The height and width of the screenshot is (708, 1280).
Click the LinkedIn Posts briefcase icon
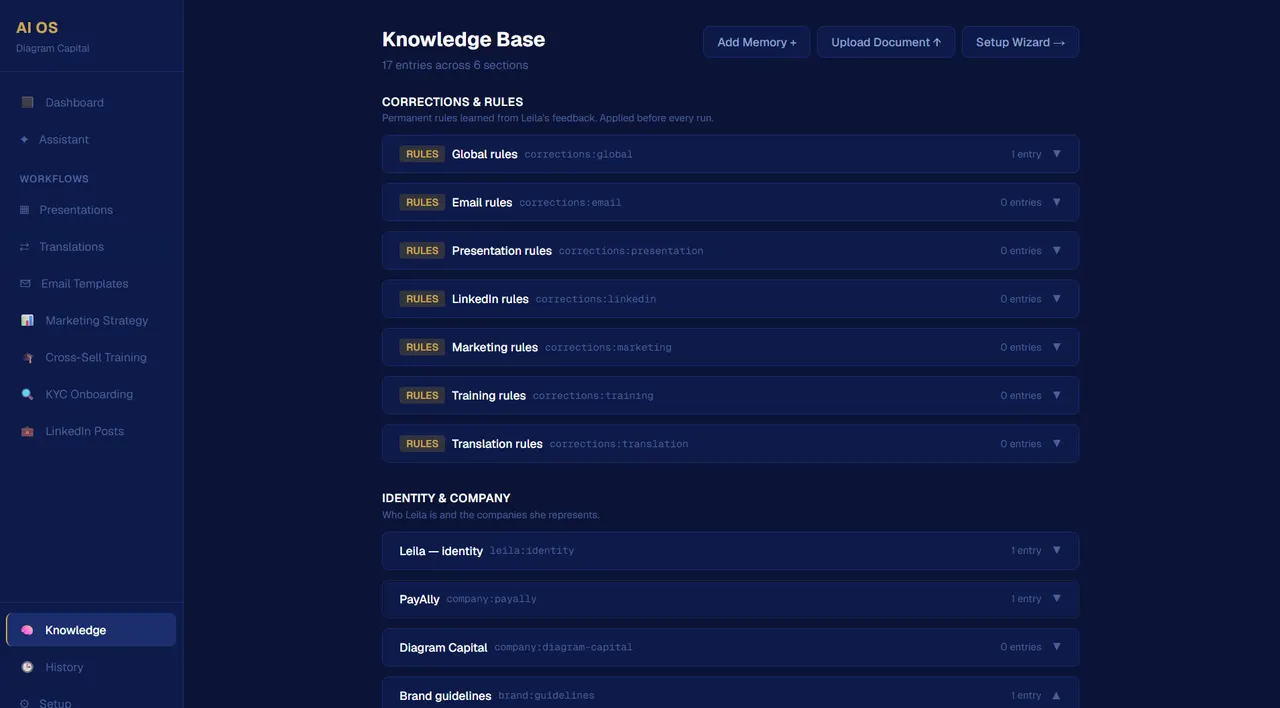(x=27, y=431)
